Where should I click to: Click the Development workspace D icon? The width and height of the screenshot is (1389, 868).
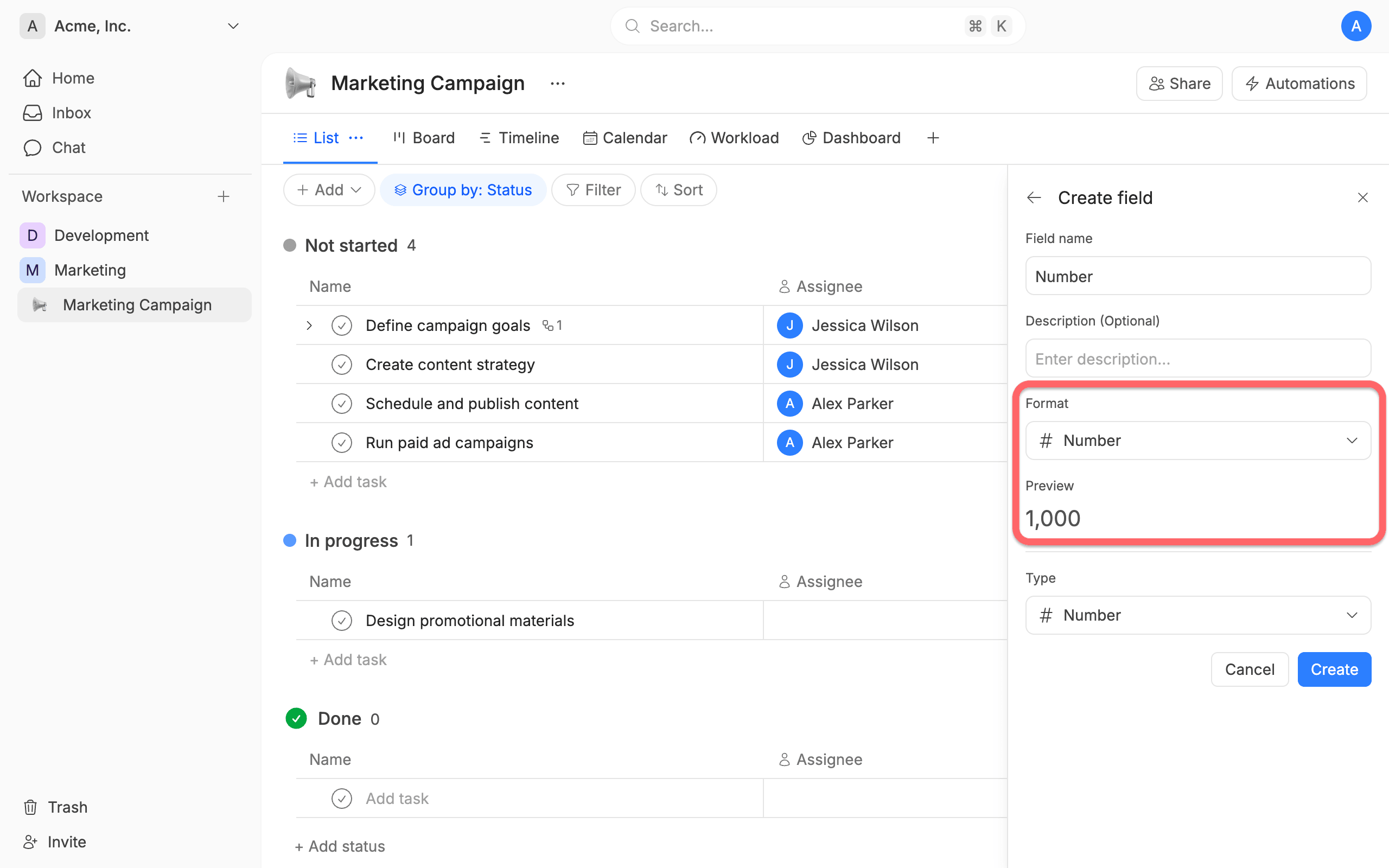click(x=33, y=235)
